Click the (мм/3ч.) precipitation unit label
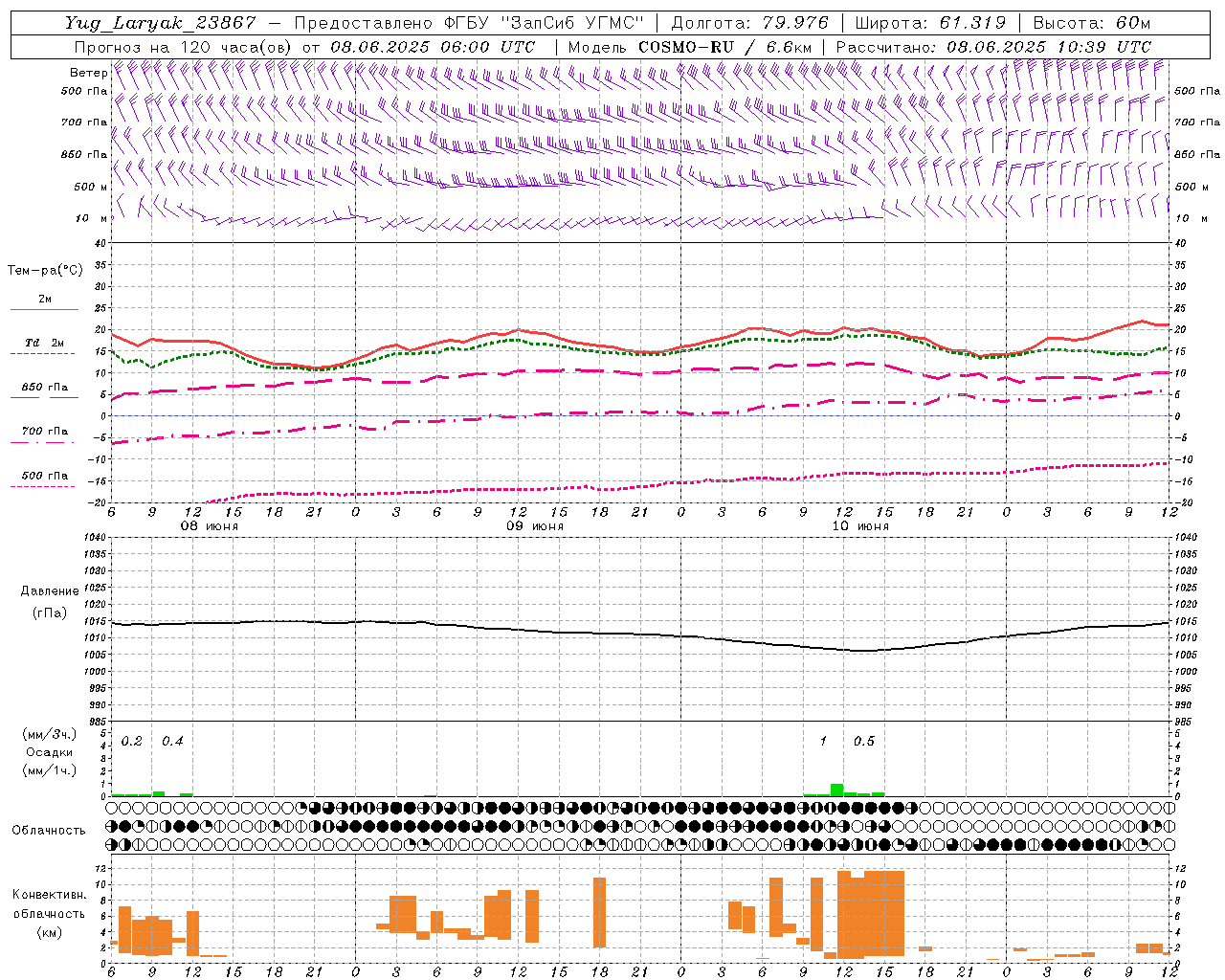Screen dimensions: 1225x980 pyautogui.click(x=50, y=735)
